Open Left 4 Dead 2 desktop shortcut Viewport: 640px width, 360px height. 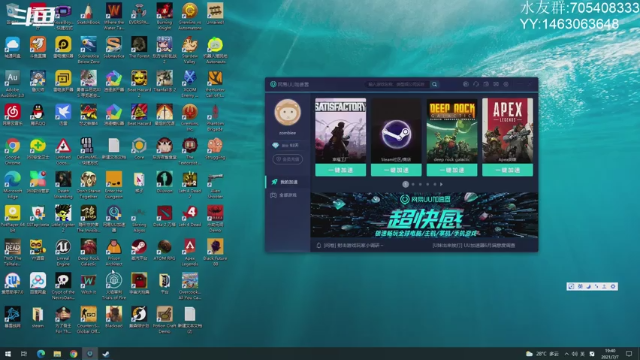pyautogui.click(x=189, y=185)
